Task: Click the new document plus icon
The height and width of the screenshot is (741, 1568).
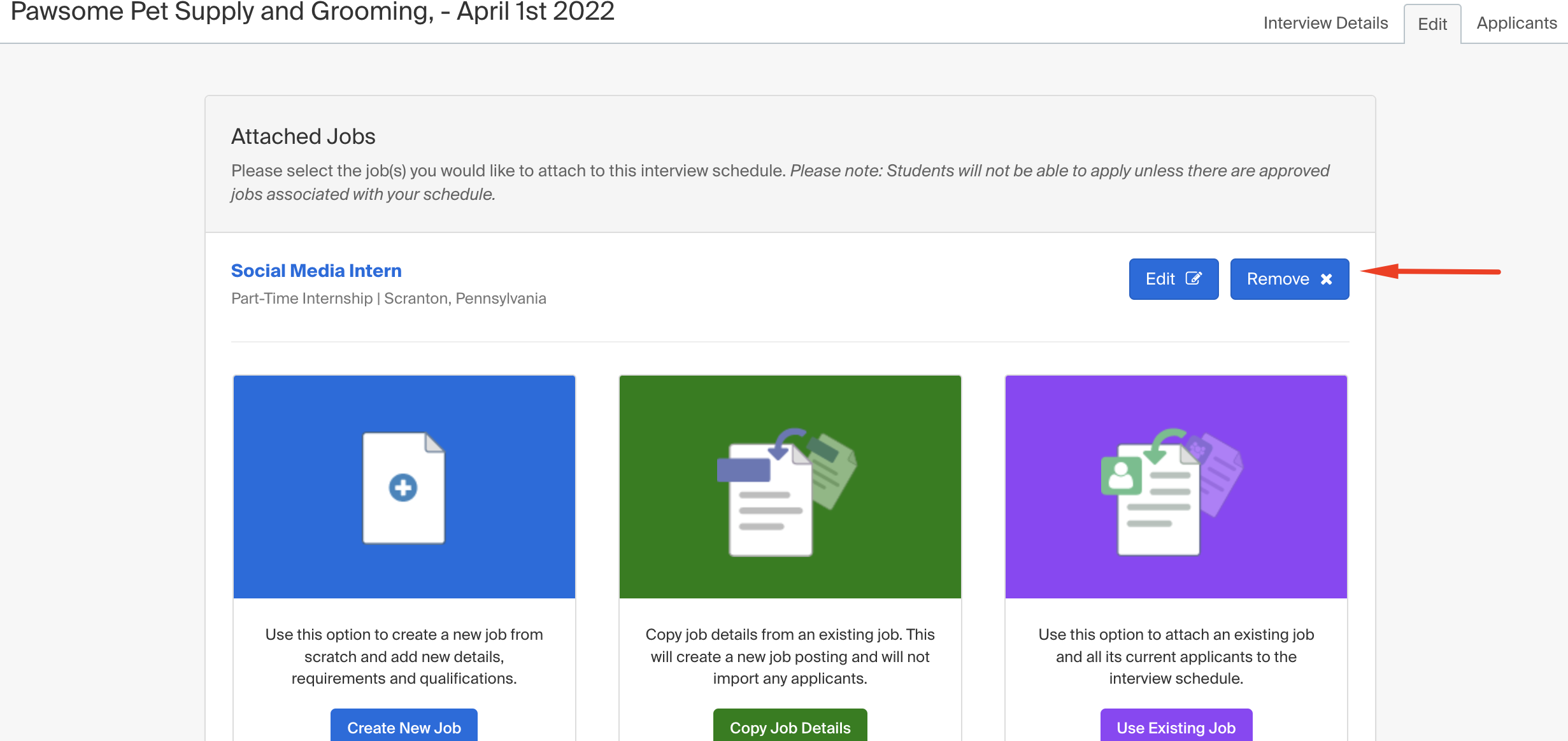Action: pos(403,488)
